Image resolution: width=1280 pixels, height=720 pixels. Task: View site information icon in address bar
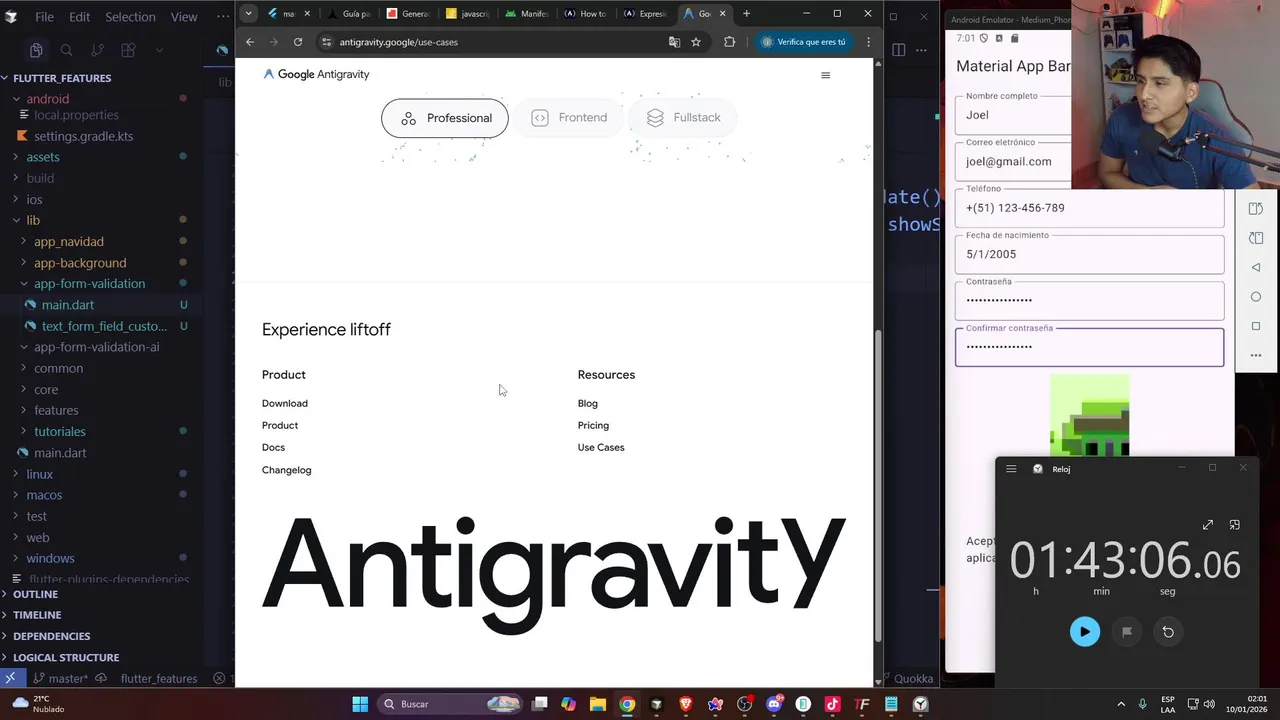(326, 42)
